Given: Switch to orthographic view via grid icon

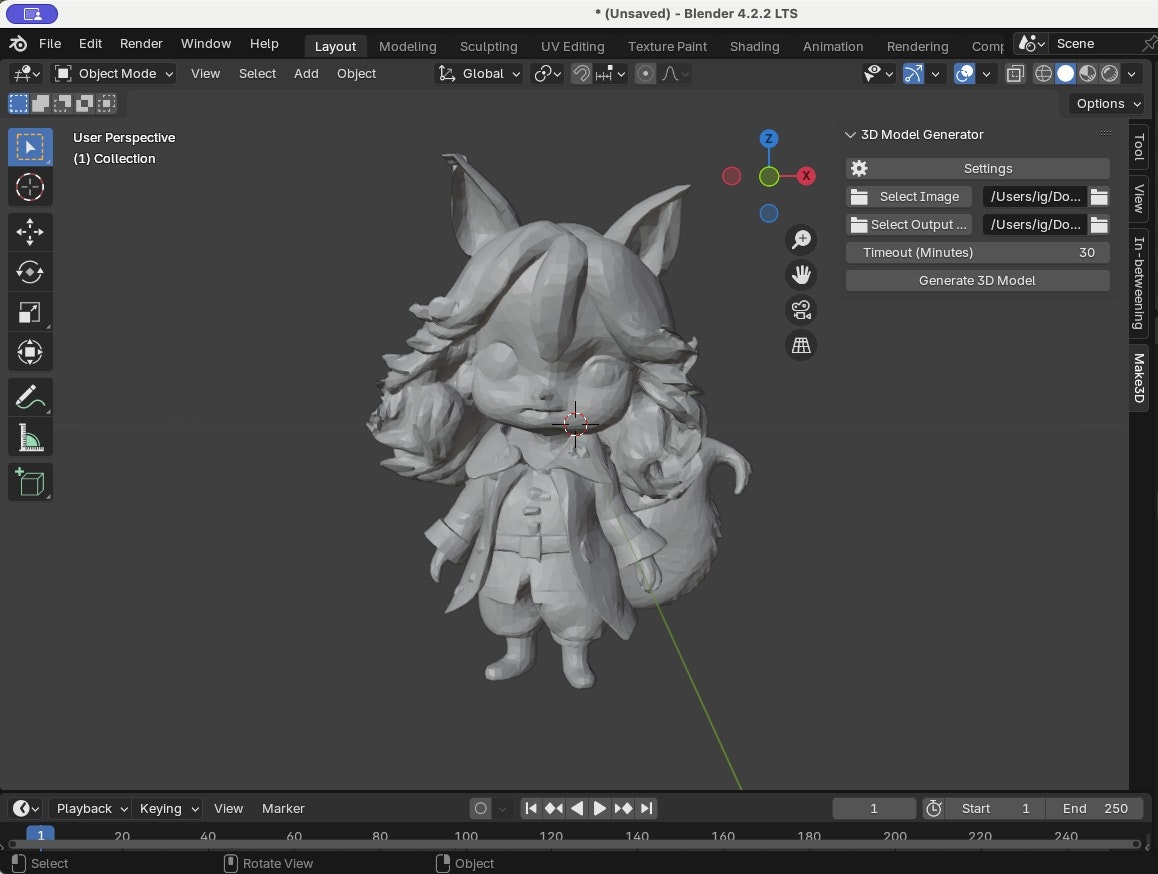Looking at the screenshot, I should coord(801,345).
